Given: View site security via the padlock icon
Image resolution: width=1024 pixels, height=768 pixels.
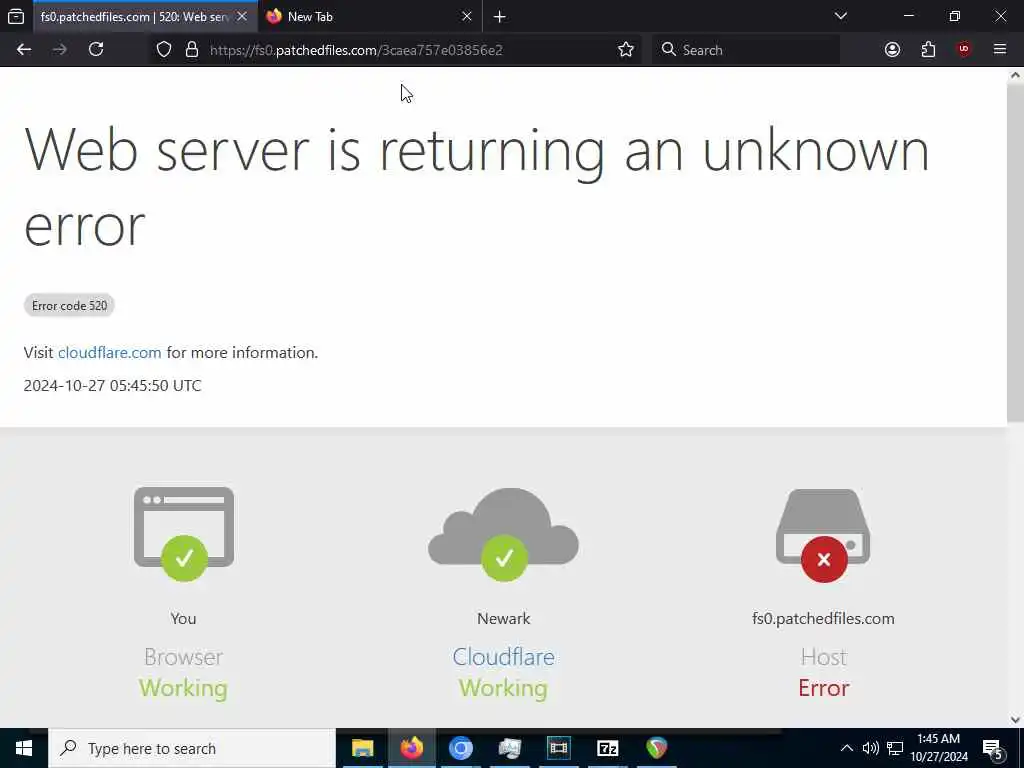Looking at the screenshot, I should click(191, 50).
